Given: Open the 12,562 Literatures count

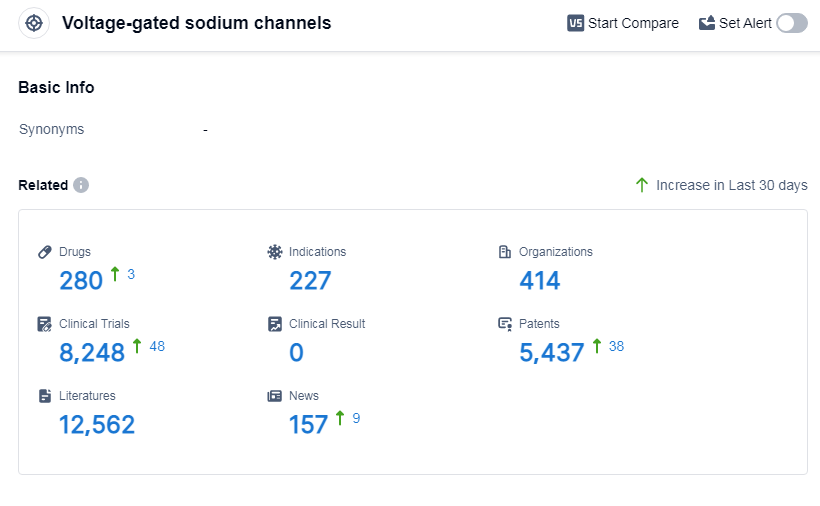Looking at the screenshot, I should pos(97,425).
